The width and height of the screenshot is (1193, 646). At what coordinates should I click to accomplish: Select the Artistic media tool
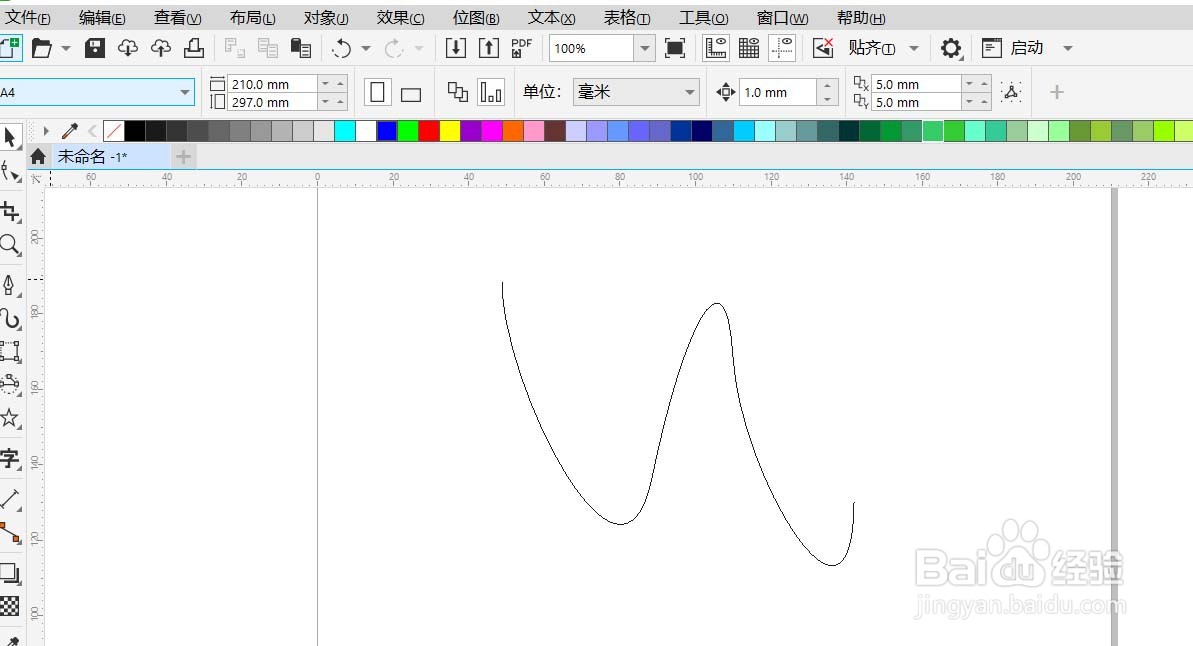10,318
